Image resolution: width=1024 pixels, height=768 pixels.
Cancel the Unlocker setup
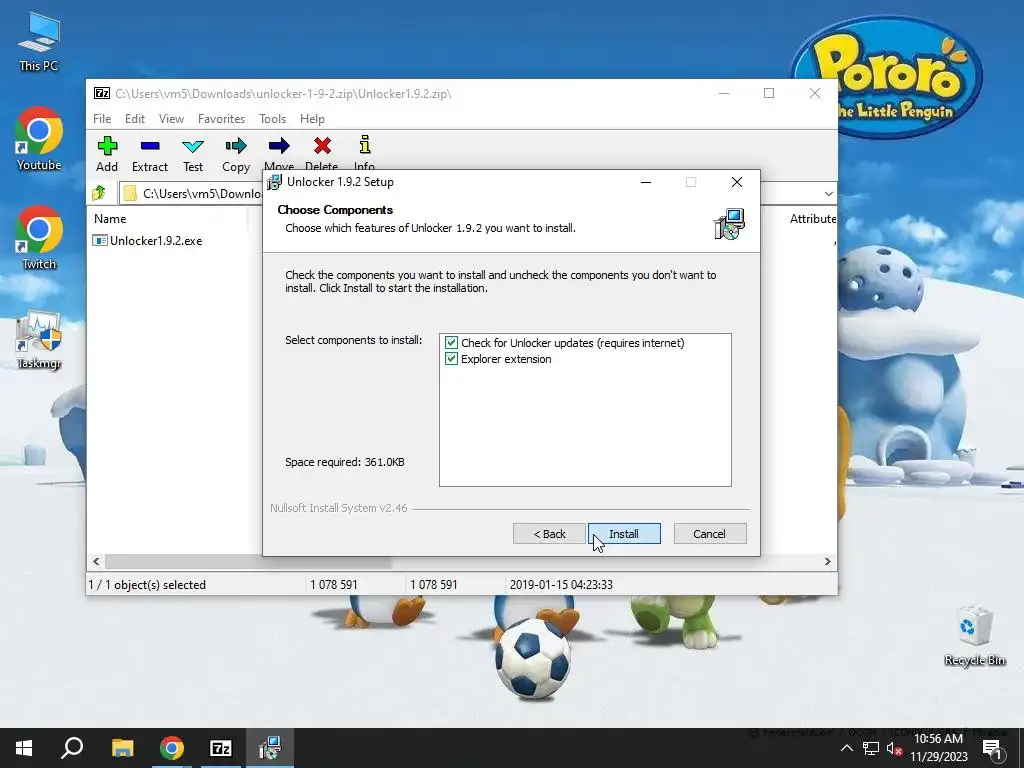coord(709,534)
